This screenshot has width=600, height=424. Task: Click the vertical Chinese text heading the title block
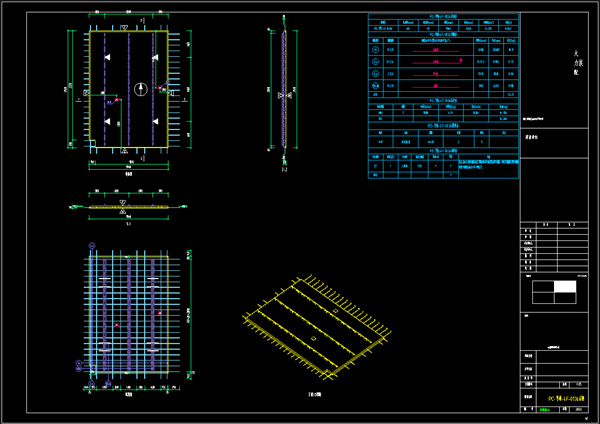pyautogui.click(x=577, y=62)
